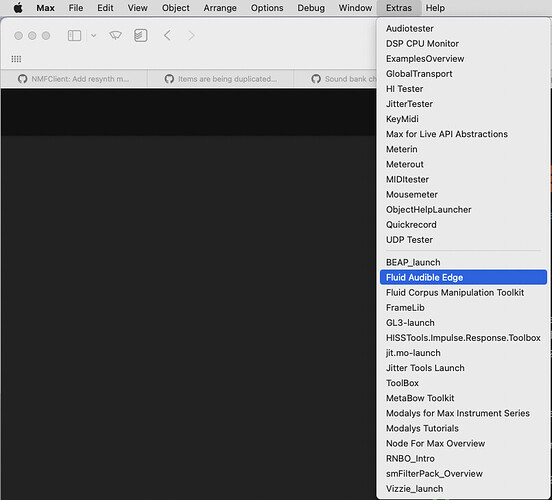Open KeyMidi extra

[x=463, y=119]
